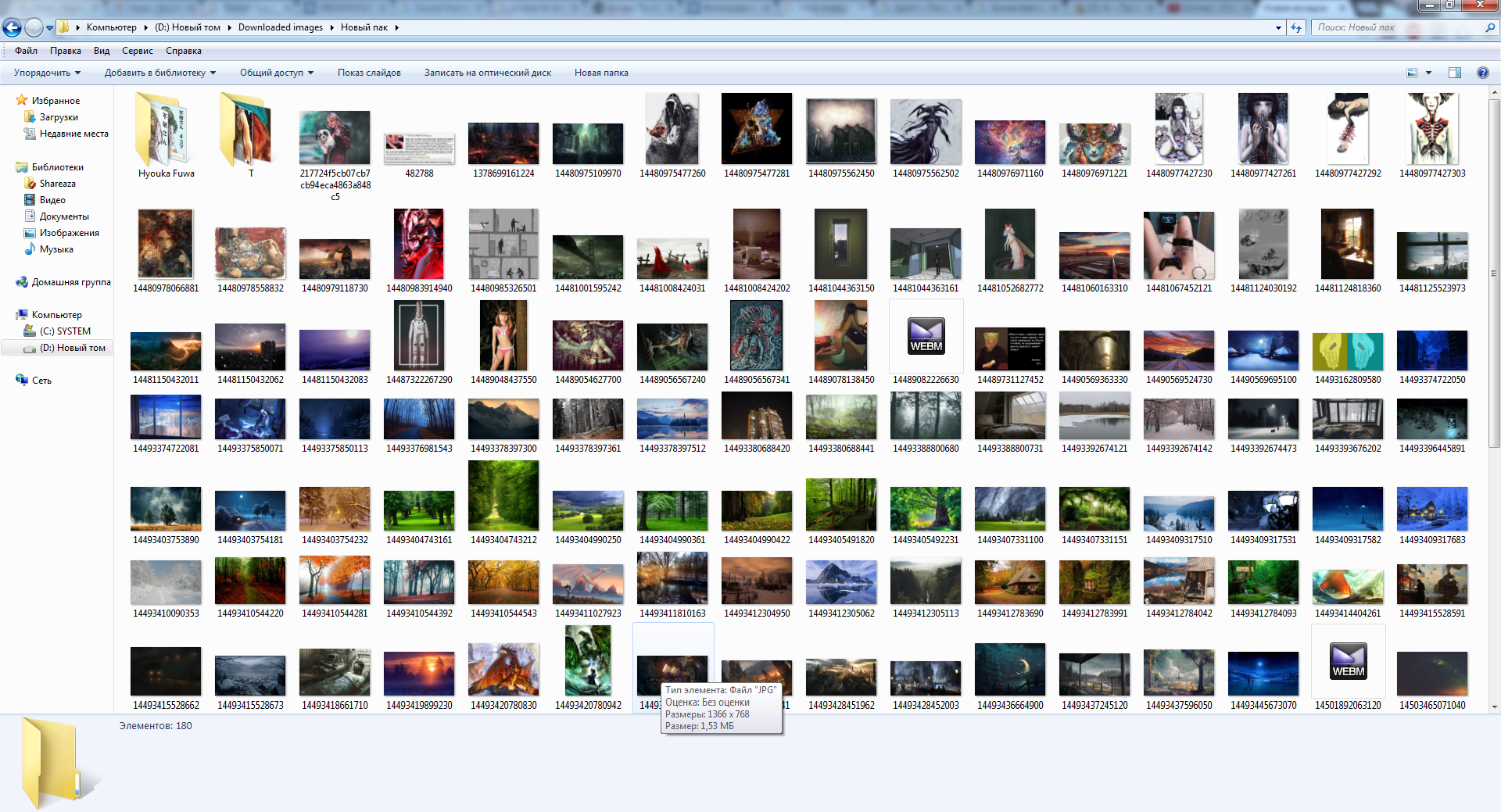Screen dimensions: 1501x812
Task: Toggle the preview pane icon
Action: 1455,73
